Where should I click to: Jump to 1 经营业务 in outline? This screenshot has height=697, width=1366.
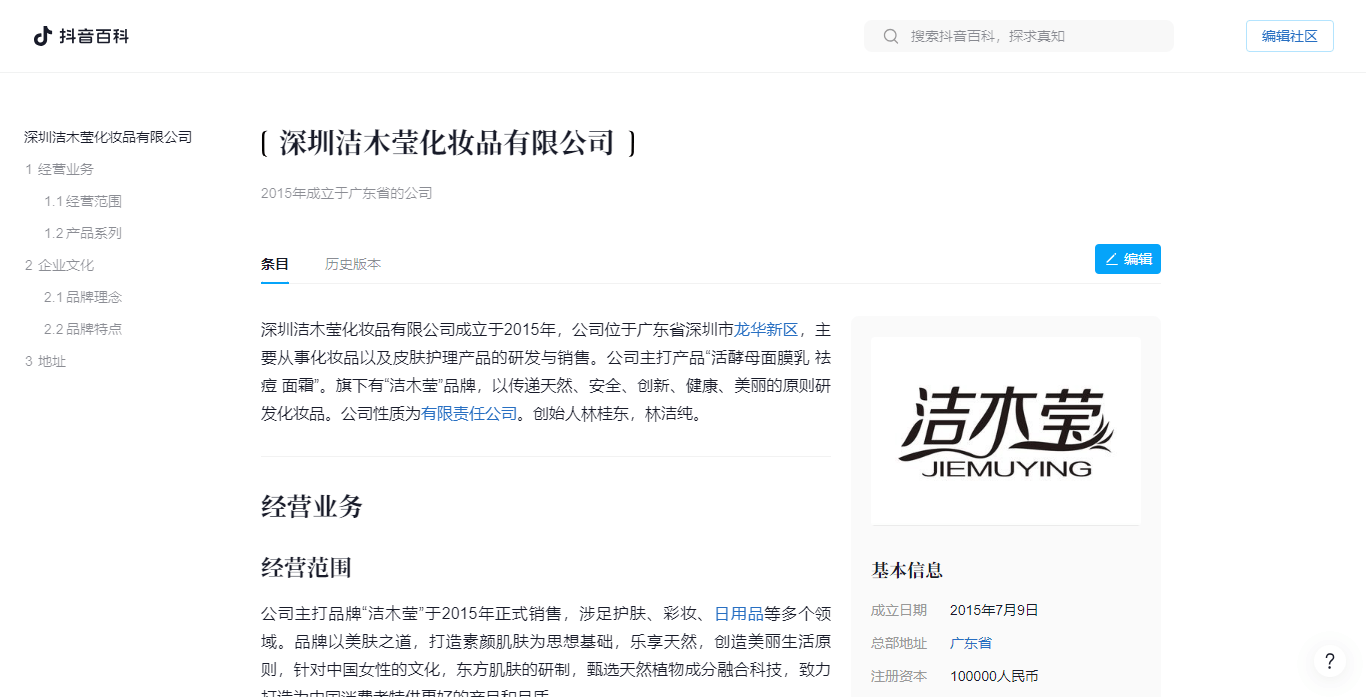59,169
